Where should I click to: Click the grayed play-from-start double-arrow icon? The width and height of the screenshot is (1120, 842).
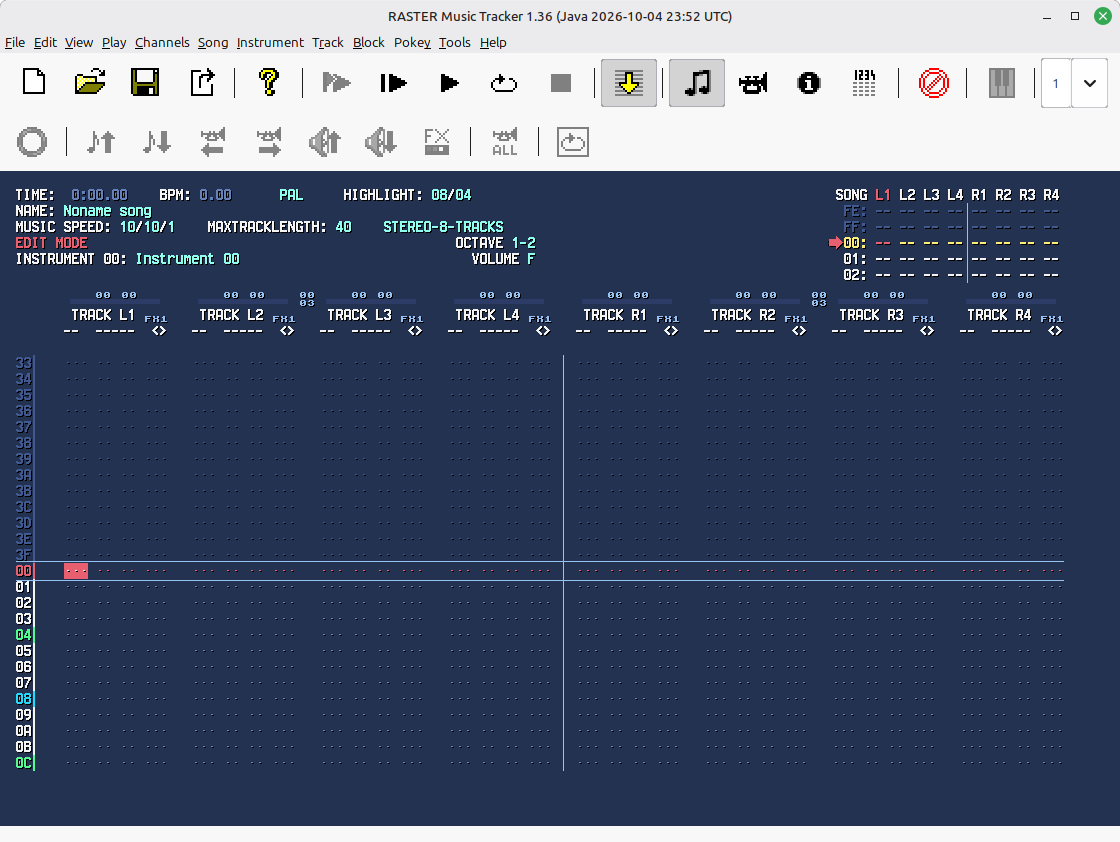click(336, 83)
